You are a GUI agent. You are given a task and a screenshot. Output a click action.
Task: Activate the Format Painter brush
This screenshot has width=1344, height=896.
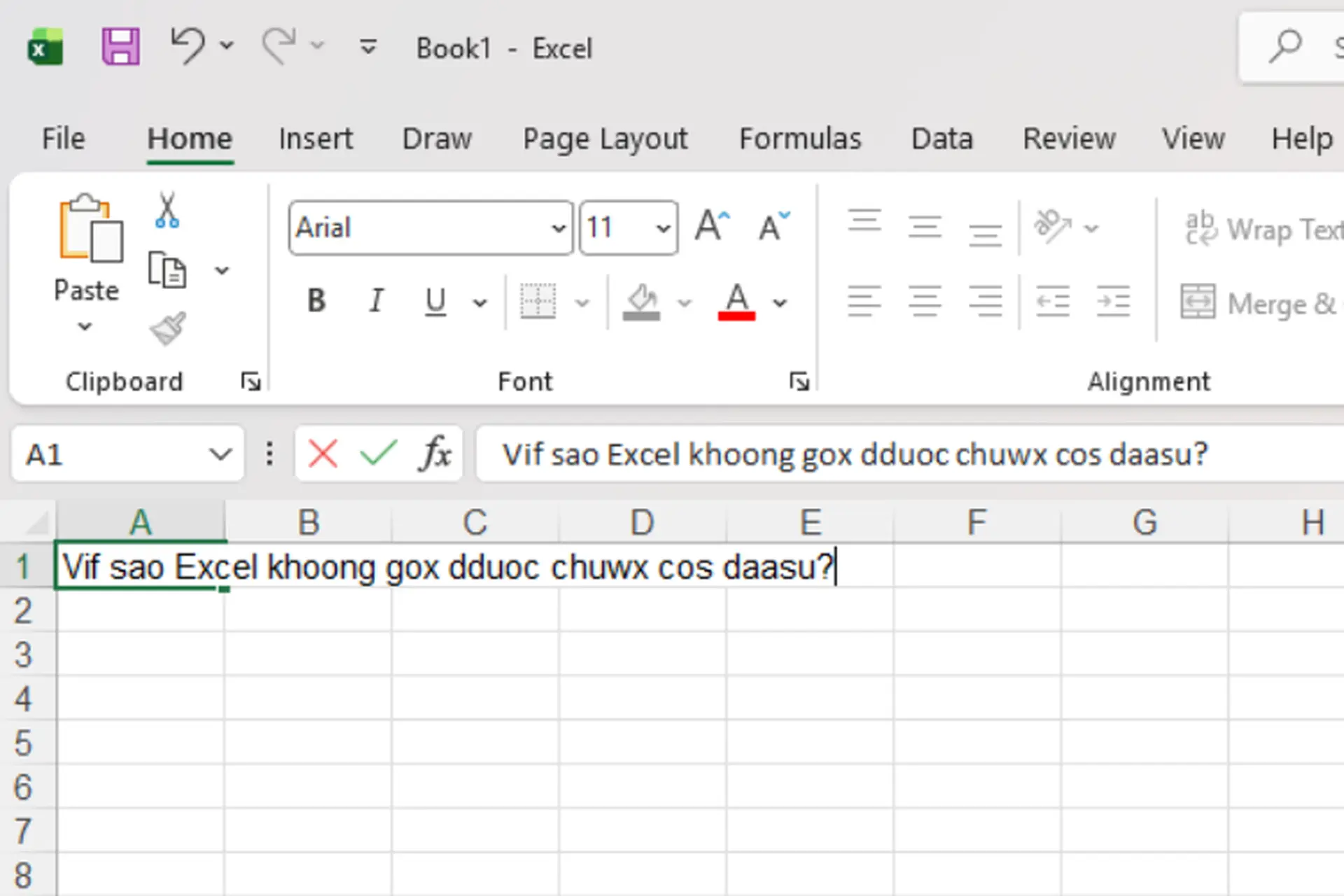click(x=168, y=329)
